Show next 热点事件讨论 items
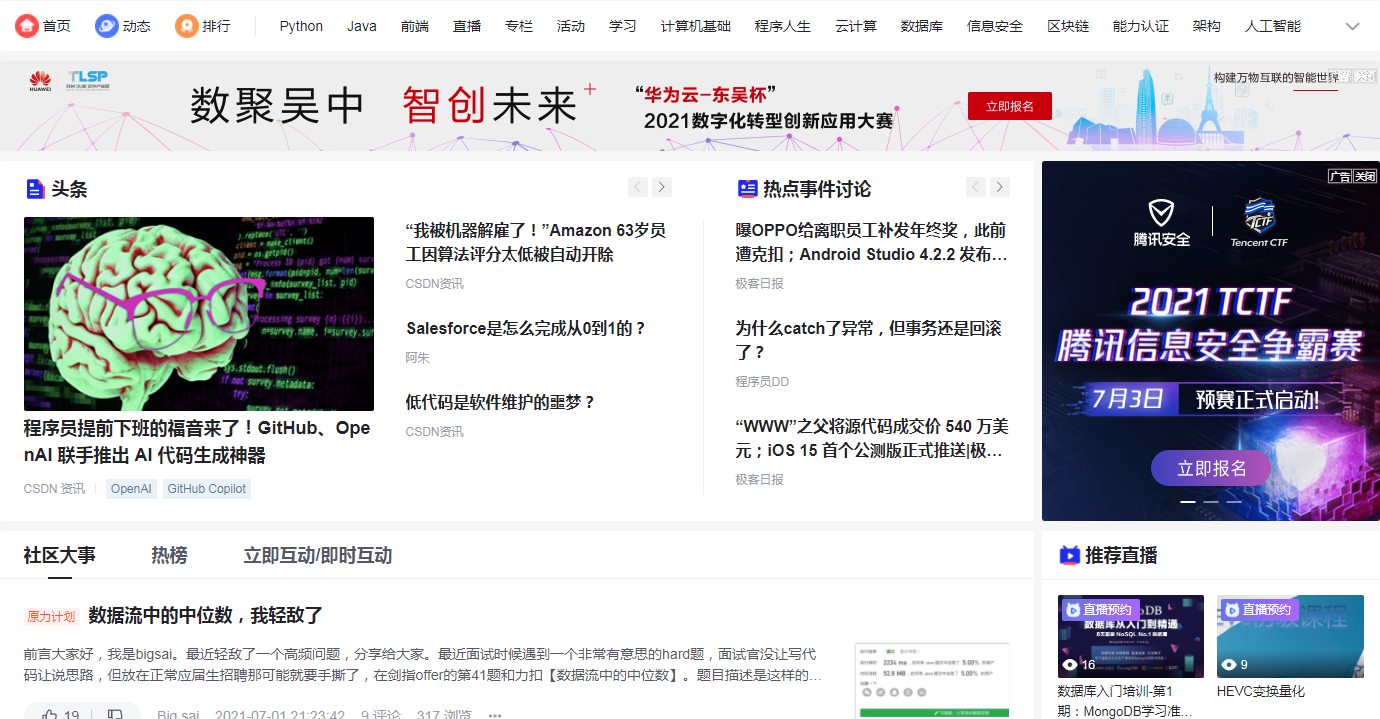 point(1000,187)
